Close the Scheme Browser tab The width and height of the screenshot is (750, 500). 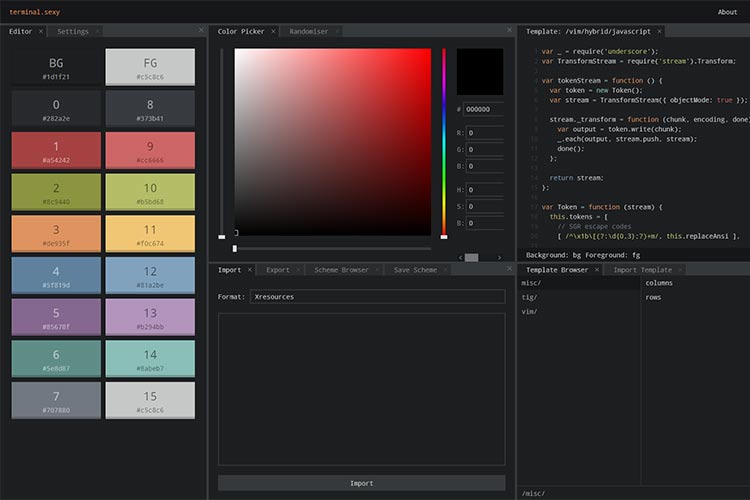point(377,270)
